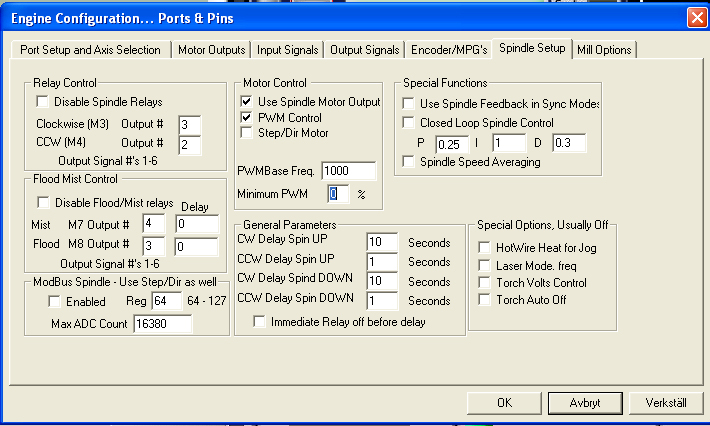Click the Avbryt cancel button

point(584,403)
